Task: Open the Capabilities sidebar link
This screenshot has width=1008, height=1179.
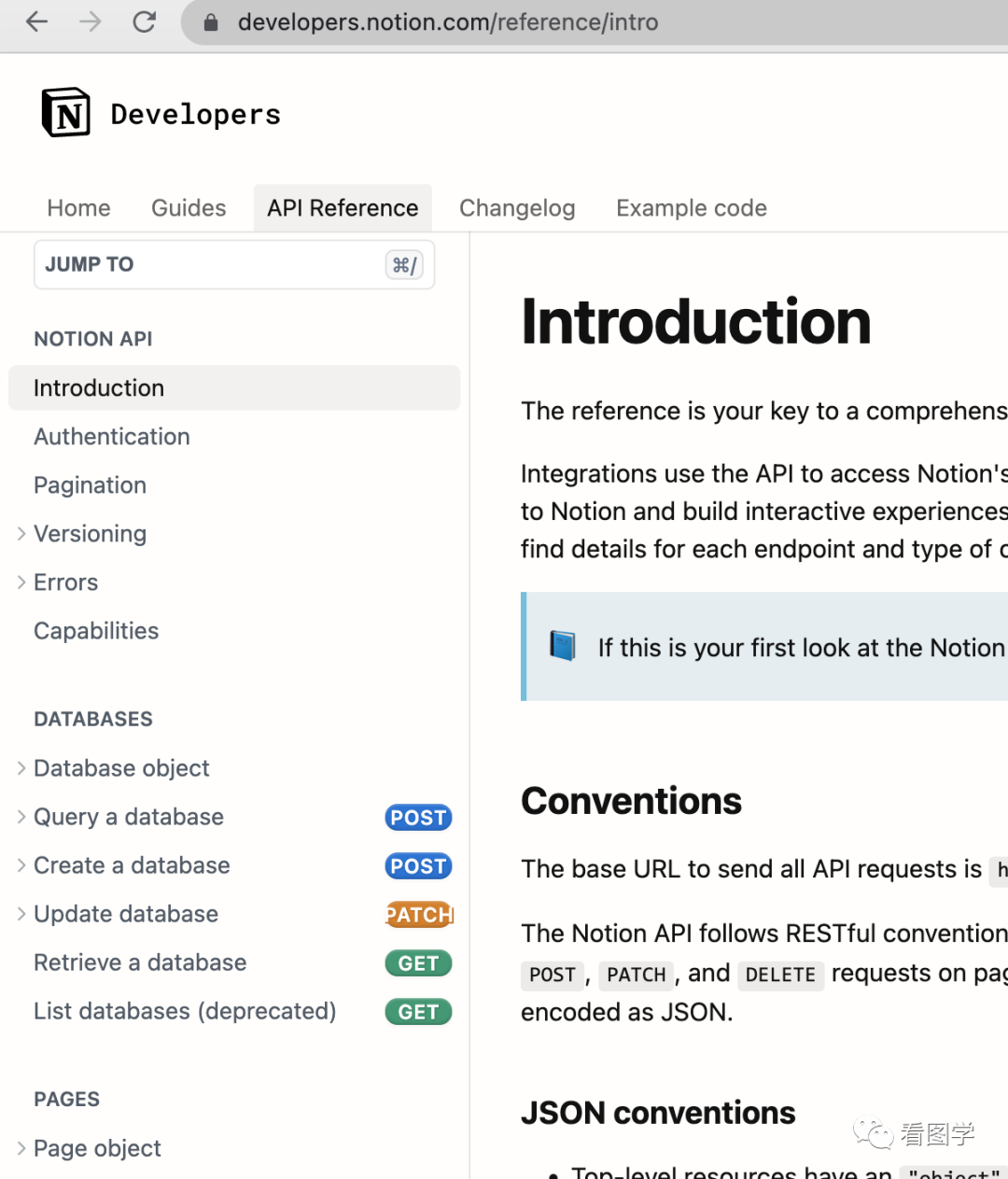Action: pyautogui.click(x=96, y=631)
